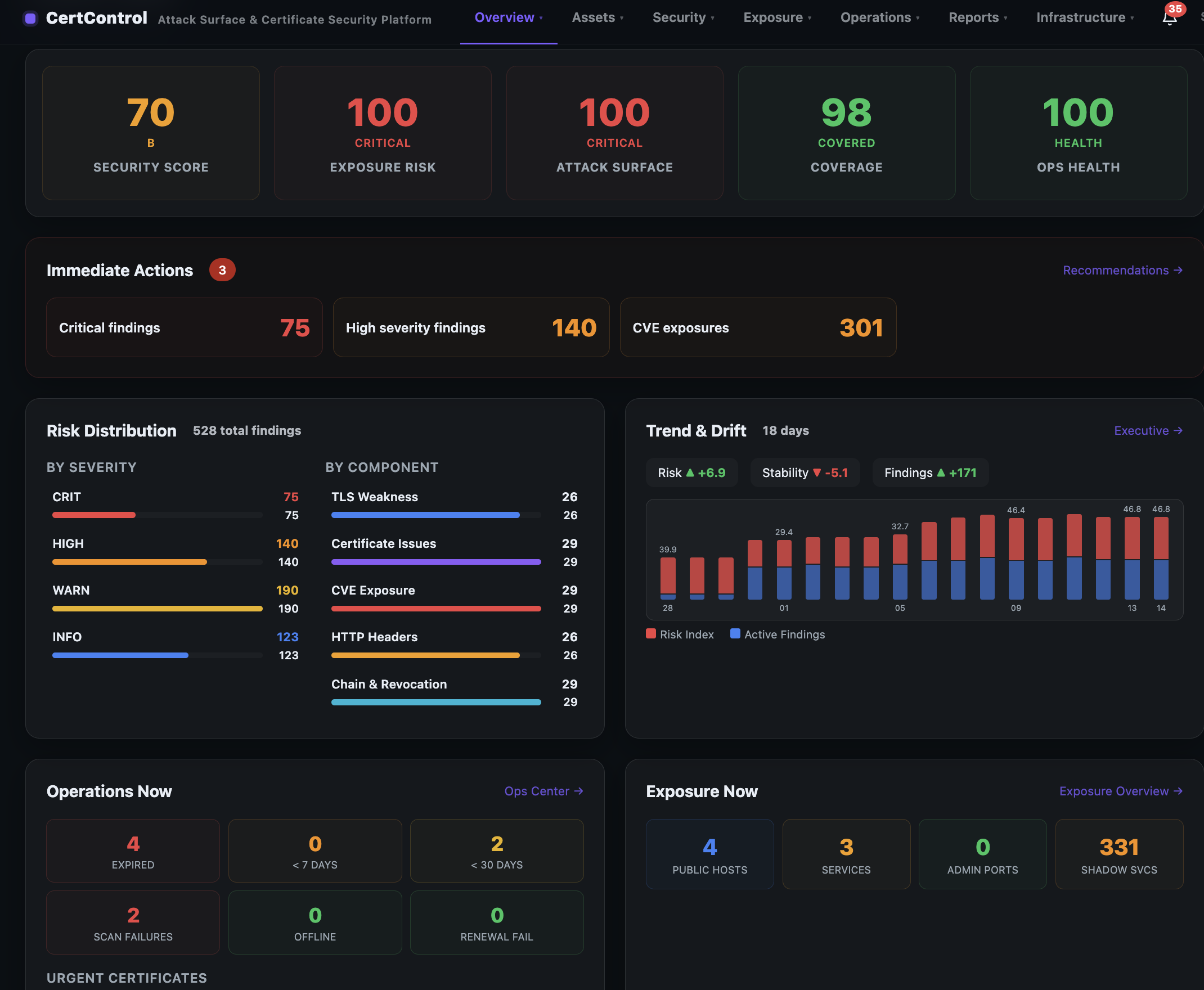This screenshot has height=990, width=1204.
Task: Expand the Assets dropdown
Action: pyautogui.click(x=597, y=17)
